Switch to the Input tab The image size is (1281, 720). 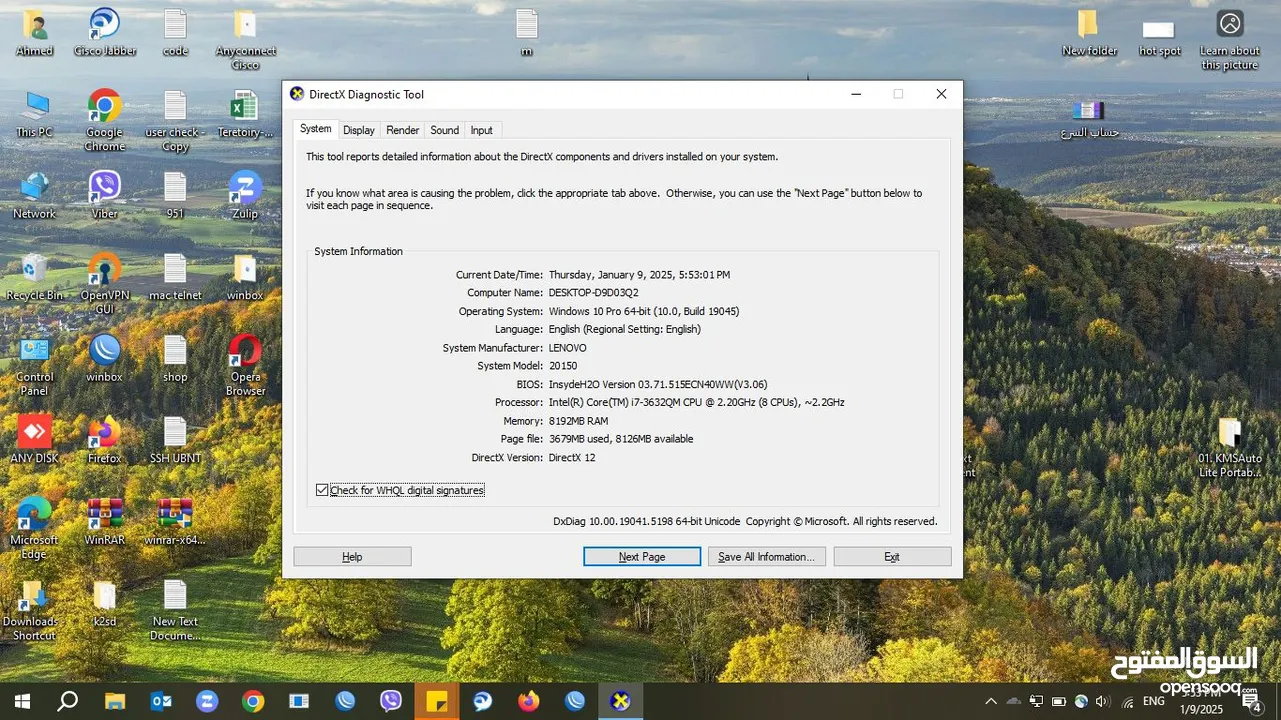482,130
